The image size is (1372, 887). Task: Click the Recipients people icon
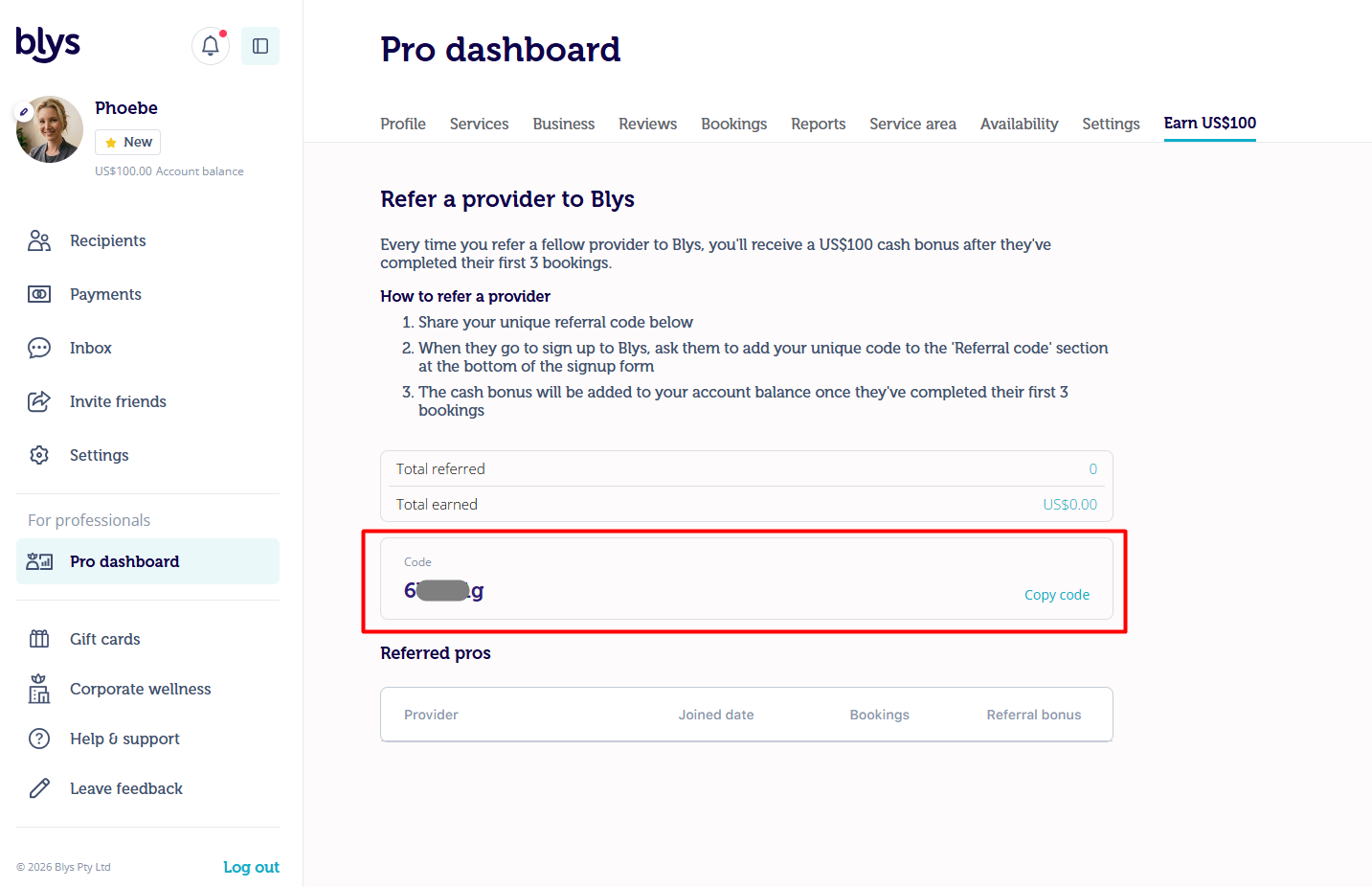coord(39,240)
